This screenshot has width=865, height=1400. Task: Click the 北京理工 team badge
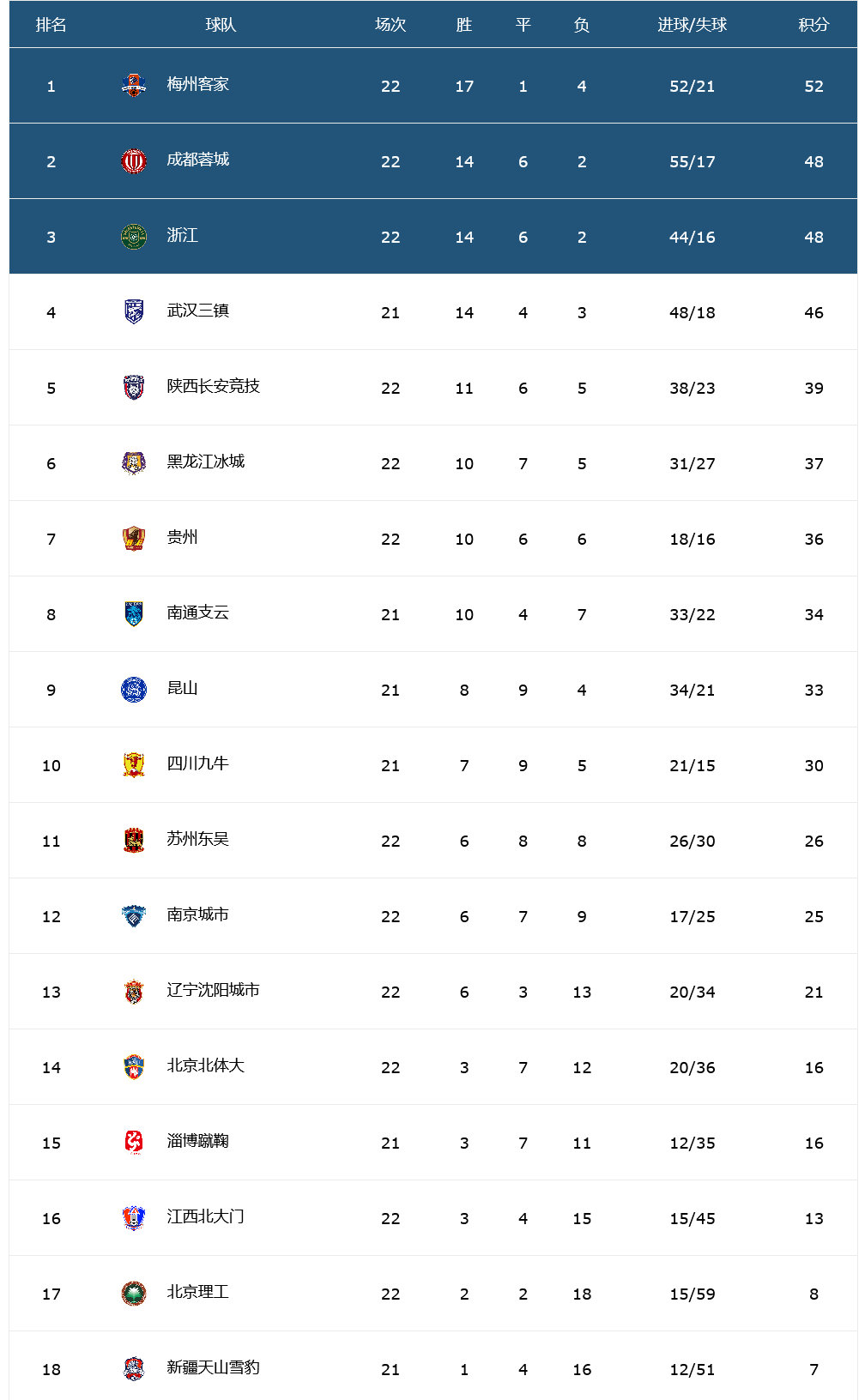pyautogui.click(x=134, y=1293)
